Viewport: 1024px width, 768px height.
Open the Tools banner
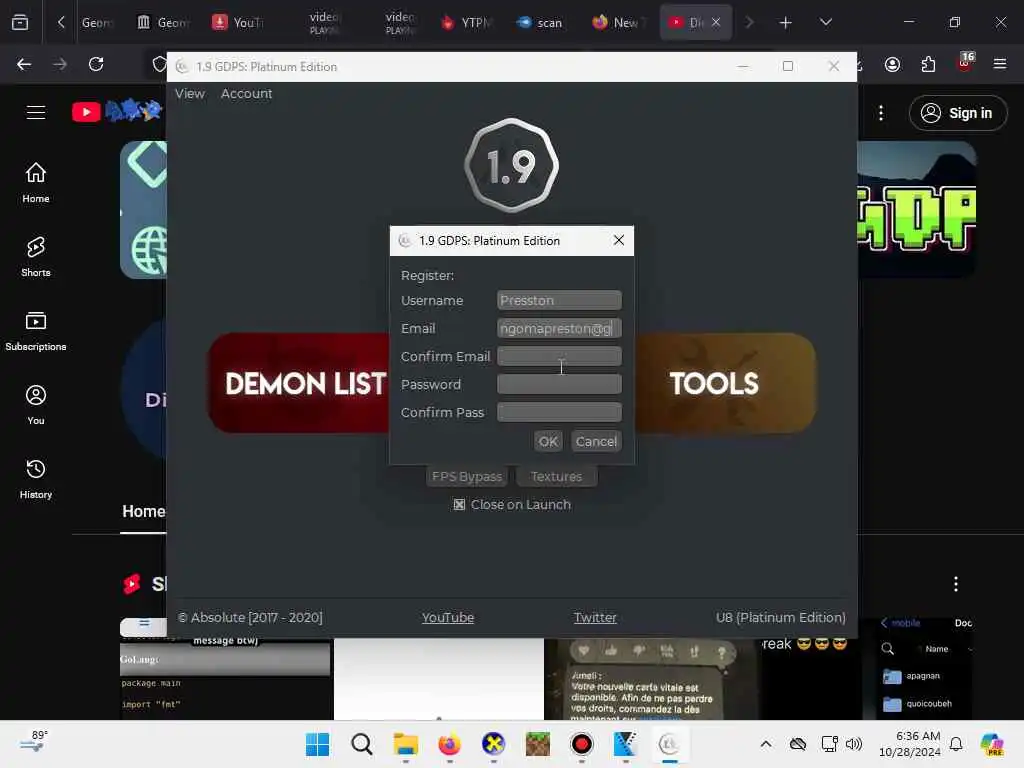click(x=725, y=383)
